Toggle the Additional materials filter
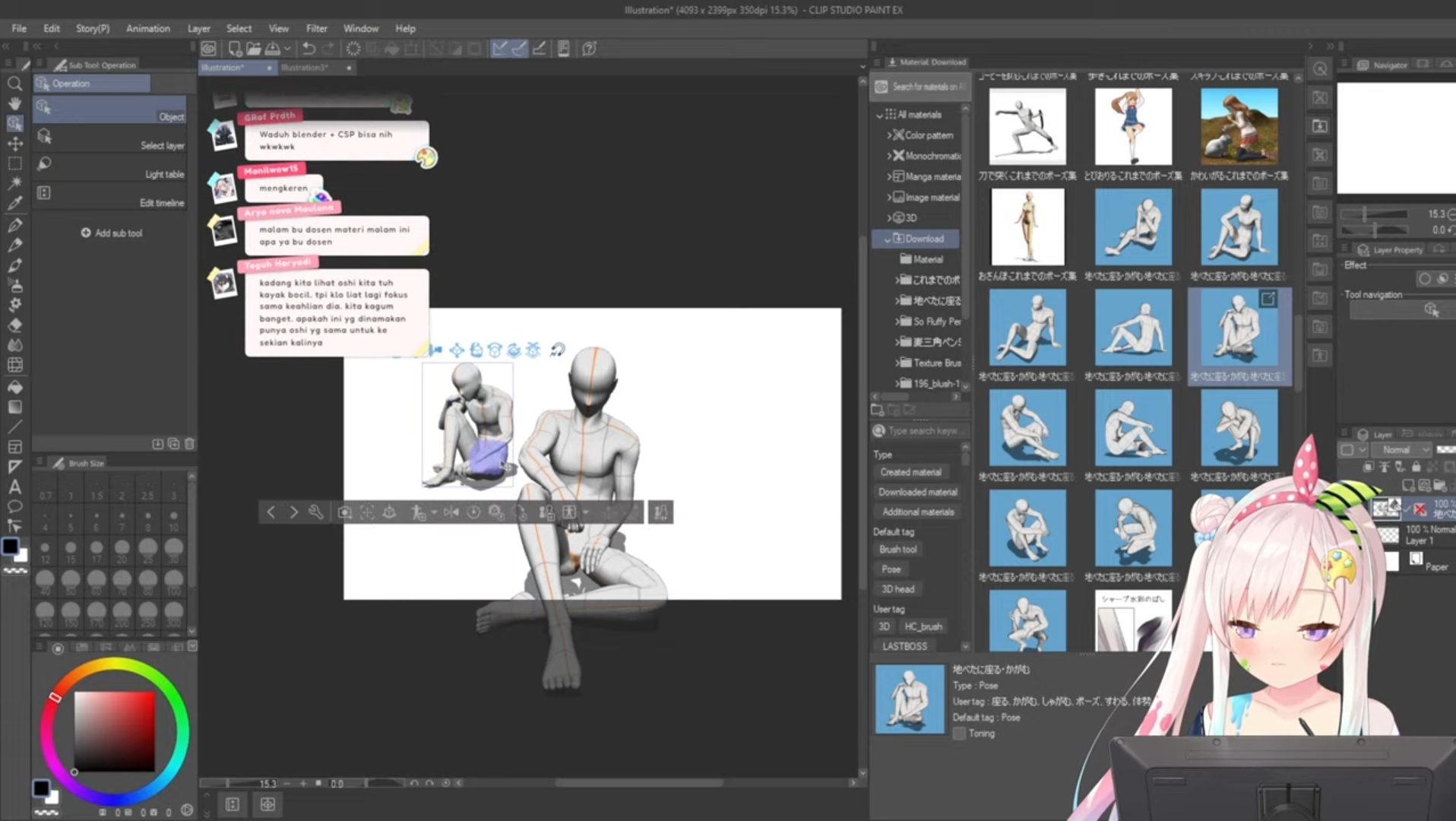Screen dimensions: 1456x821 [x=917, y=512]
